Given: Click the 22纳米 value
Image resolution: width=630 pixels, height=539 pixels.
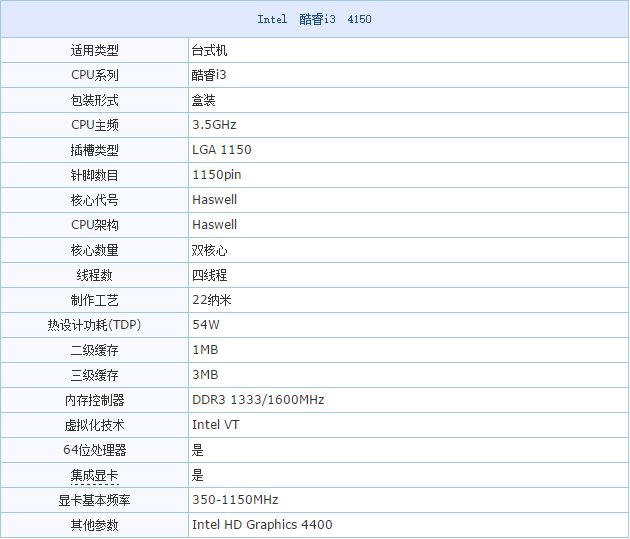Looking at the screenshot, I should click(212, 300).
